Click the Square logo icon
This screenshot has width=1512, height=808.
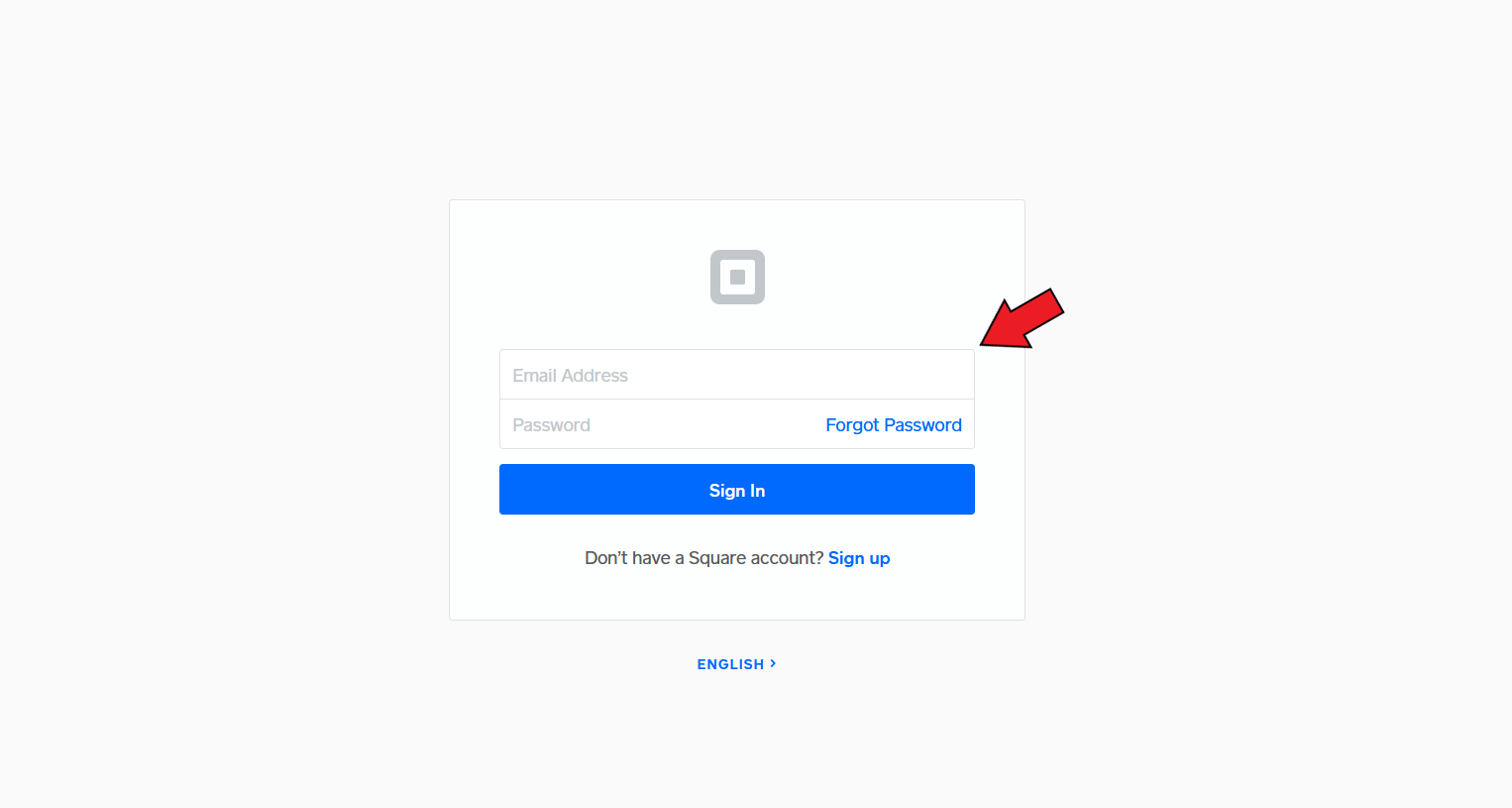pyautogui.click(x=737, y=277)
